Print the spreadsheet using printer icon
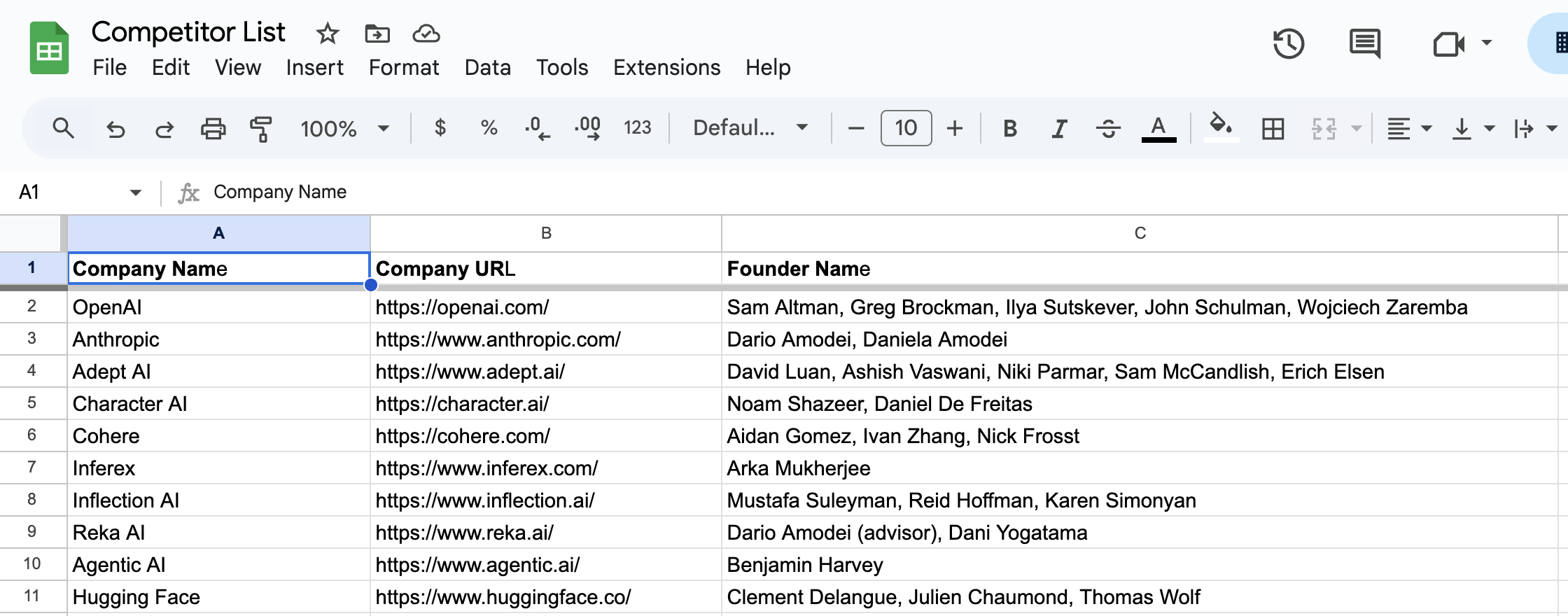 (x=213, y=129)
